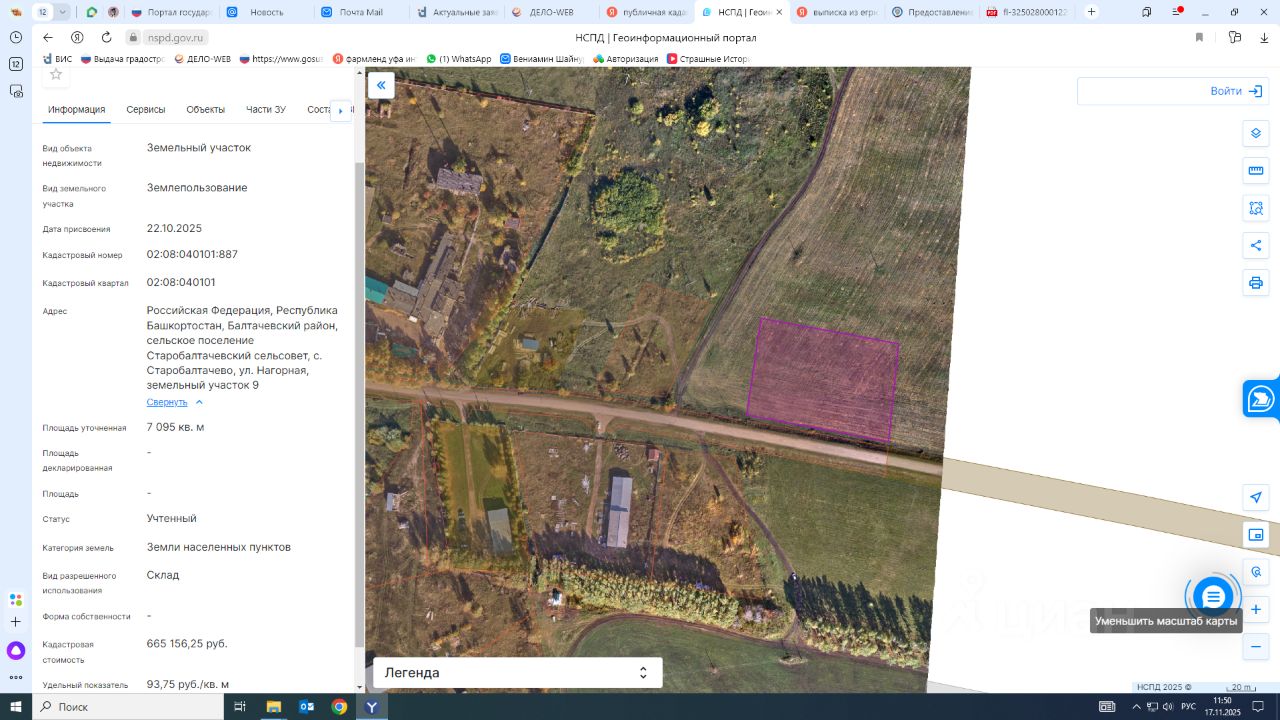The image size is (1280, 720).
Task: Click the Свернуть link
Action: tap(167, 402)
